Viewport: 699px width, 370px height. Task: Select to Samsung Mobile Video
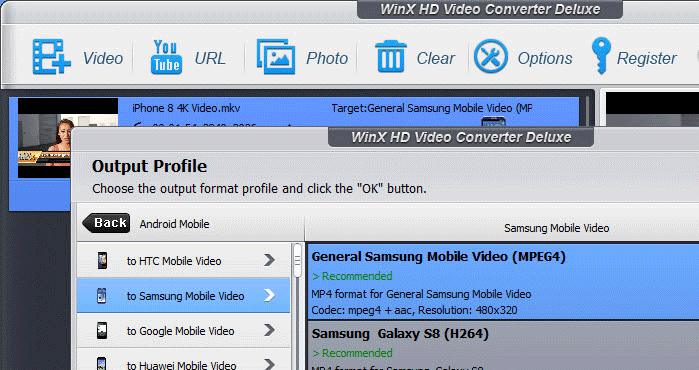coord(183,295)
